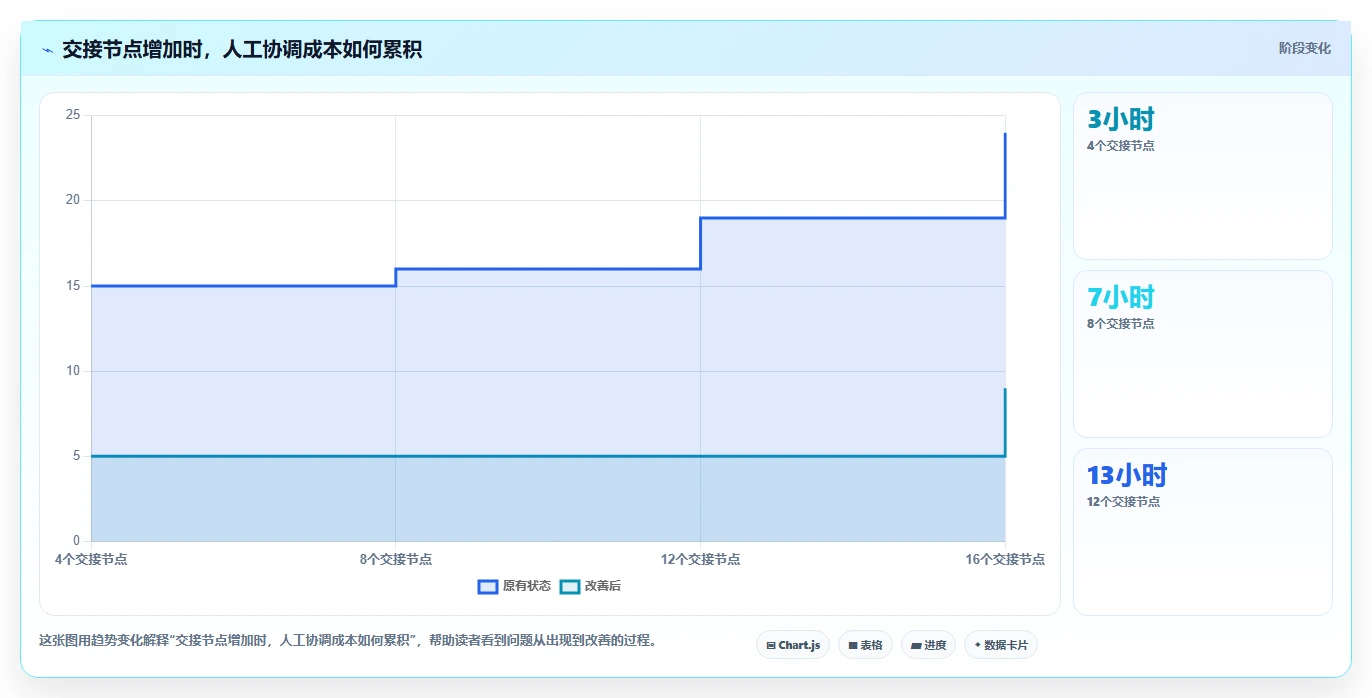This screenshot has width=1372, height=698.
Task: Click the 8个交接节点 x-axis label
Action: pos(396,559)
